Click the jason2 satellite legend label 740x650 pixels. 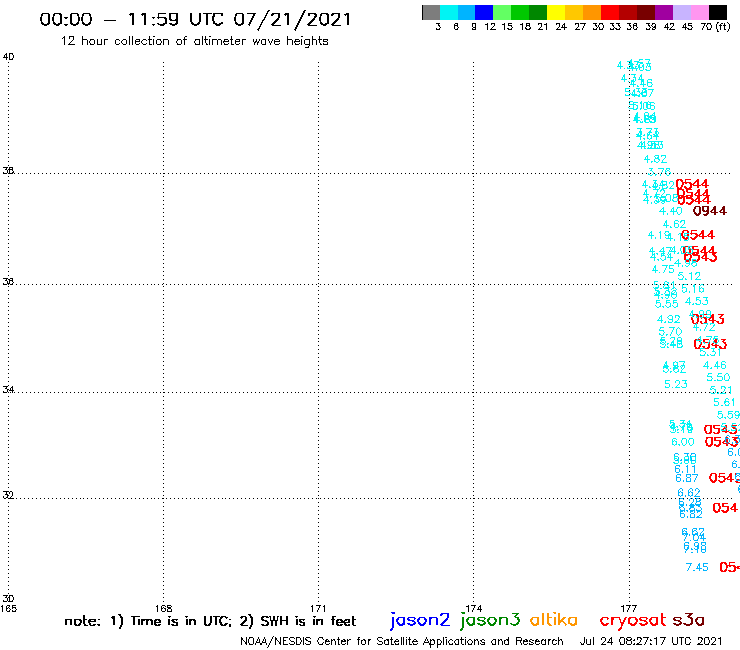point(420,620)
